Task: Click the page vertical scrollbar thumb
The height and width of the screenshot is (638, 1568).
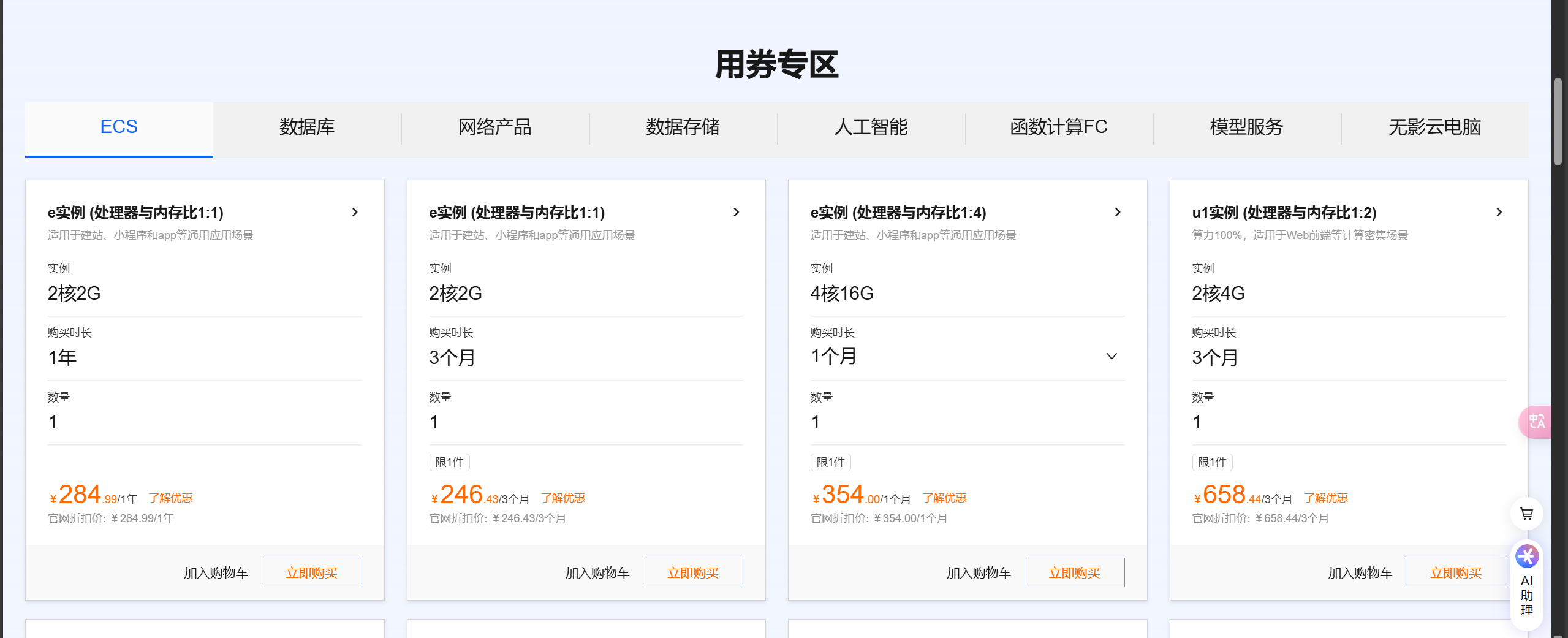Action: pyautogui.click(x=1558, y=121)
